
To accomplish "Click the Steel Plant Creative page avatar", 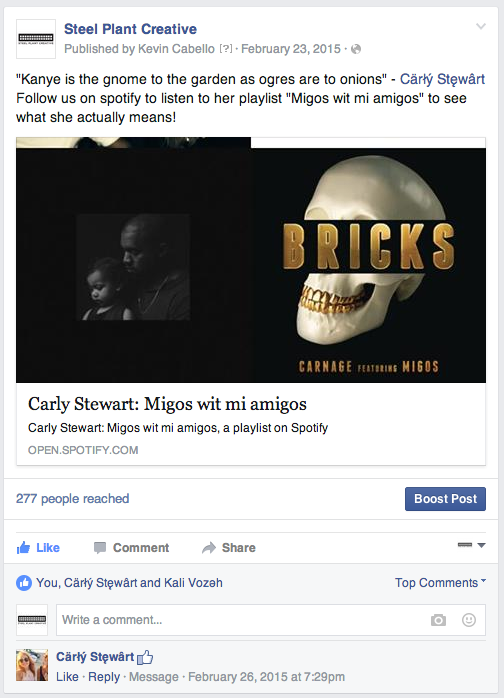I will click(36, 39).
